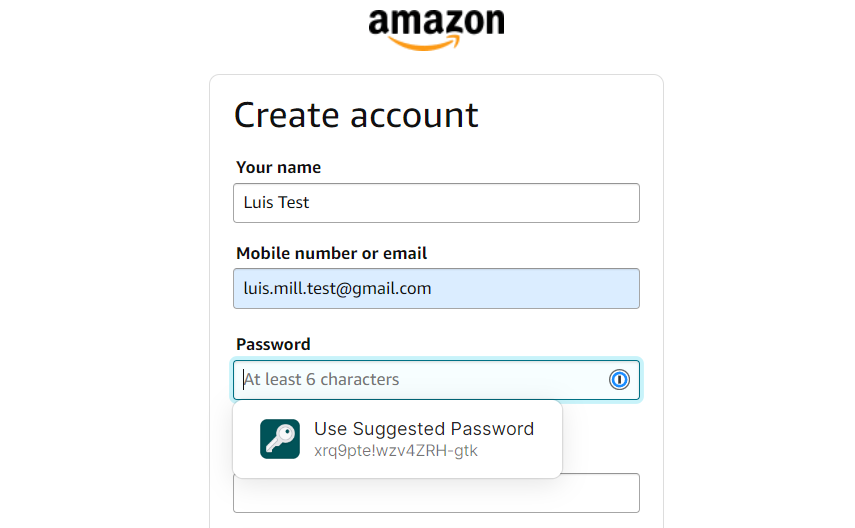Click the empty field below the suggestion popup
Viewport: 855px width, 528px height.
click(600, 493)
